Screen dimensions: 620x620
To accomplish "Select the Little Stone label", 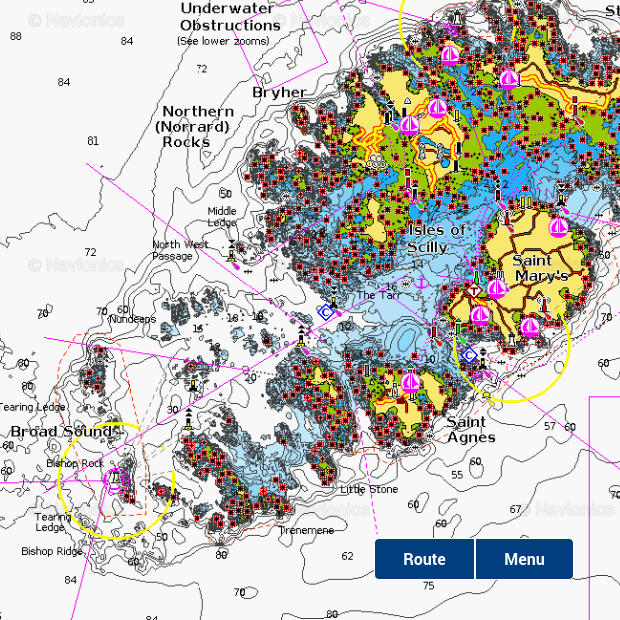I will [369, 489].
